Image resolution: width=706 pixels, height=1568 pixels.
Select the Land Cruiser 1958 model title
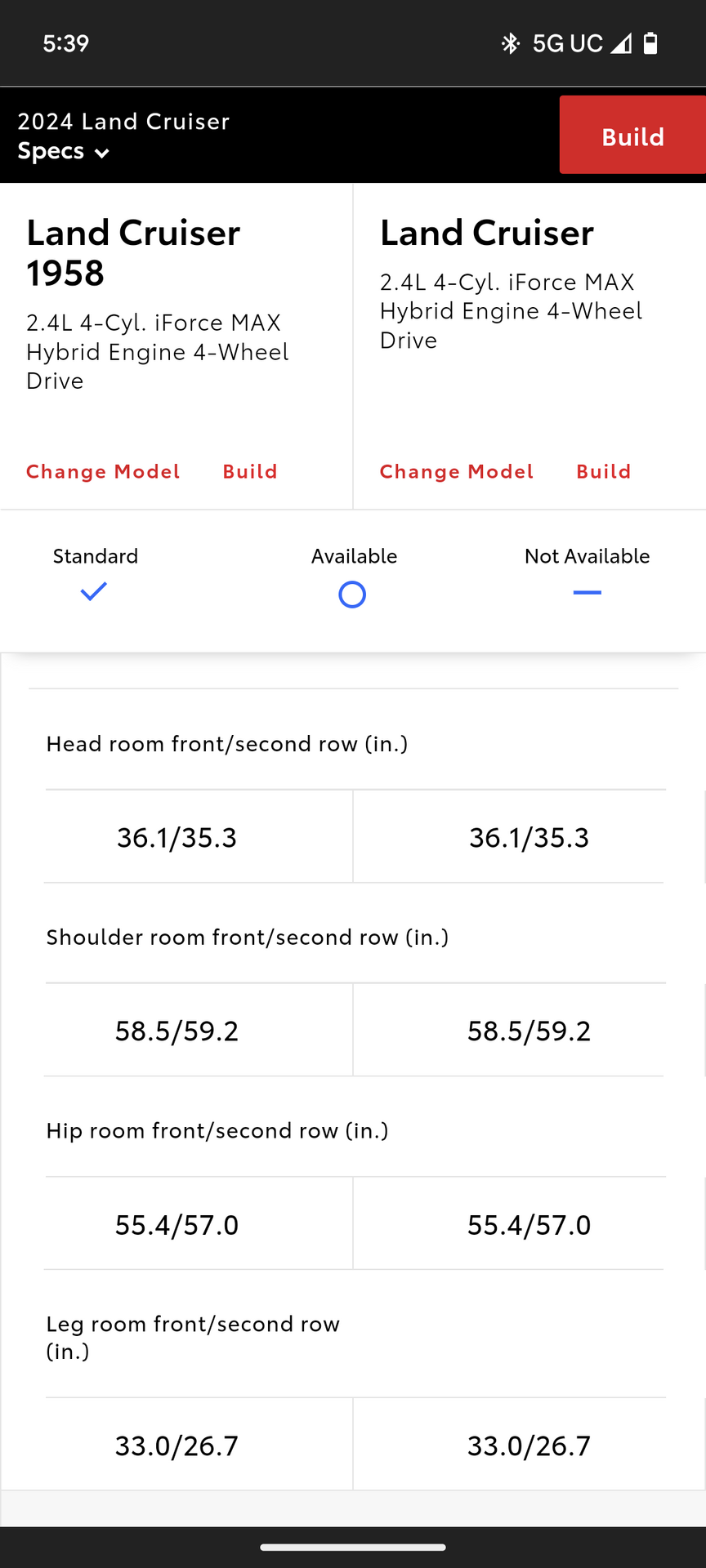click(133, 252)
